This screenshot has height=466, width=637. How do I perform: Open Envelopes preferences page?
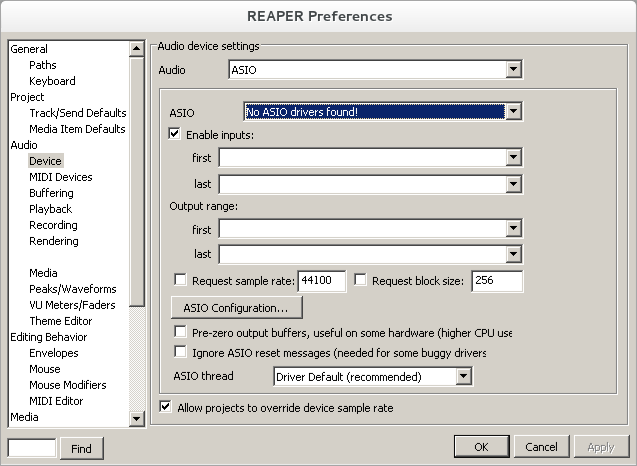(x=54, y=353)
